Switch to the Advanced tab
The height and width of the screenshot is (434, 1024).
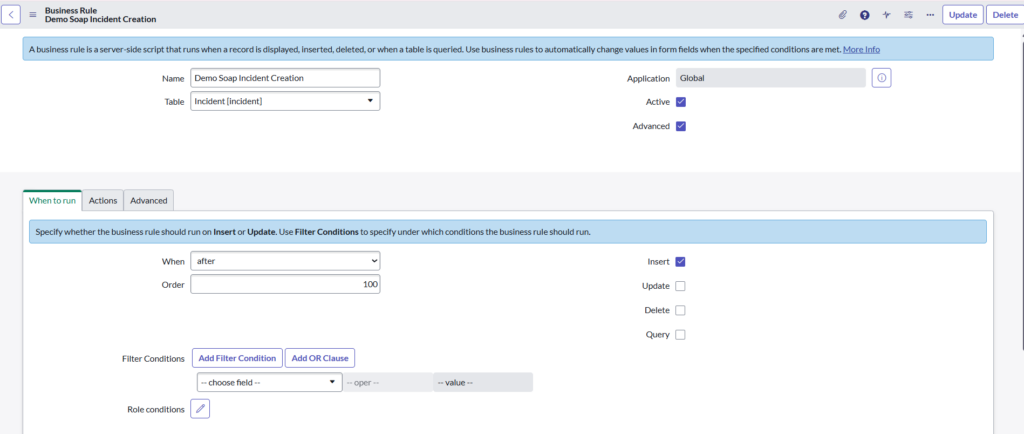click(x=148, y=200)
